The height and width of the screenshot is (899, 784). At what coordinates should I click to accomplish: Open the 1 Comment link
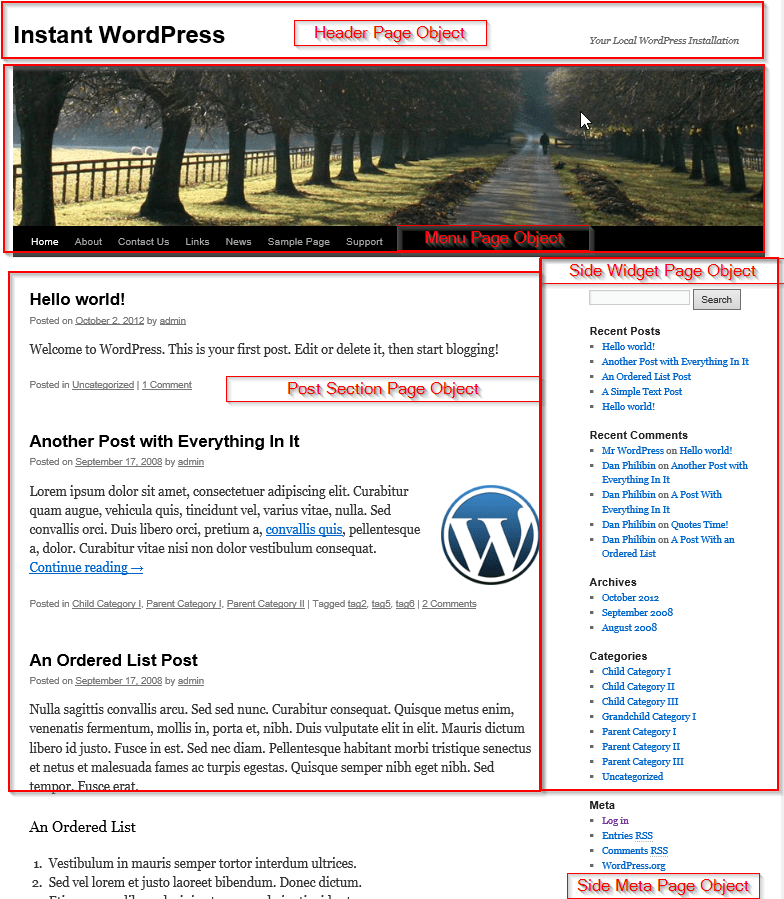pyautogui.click(x=167, y=385)
